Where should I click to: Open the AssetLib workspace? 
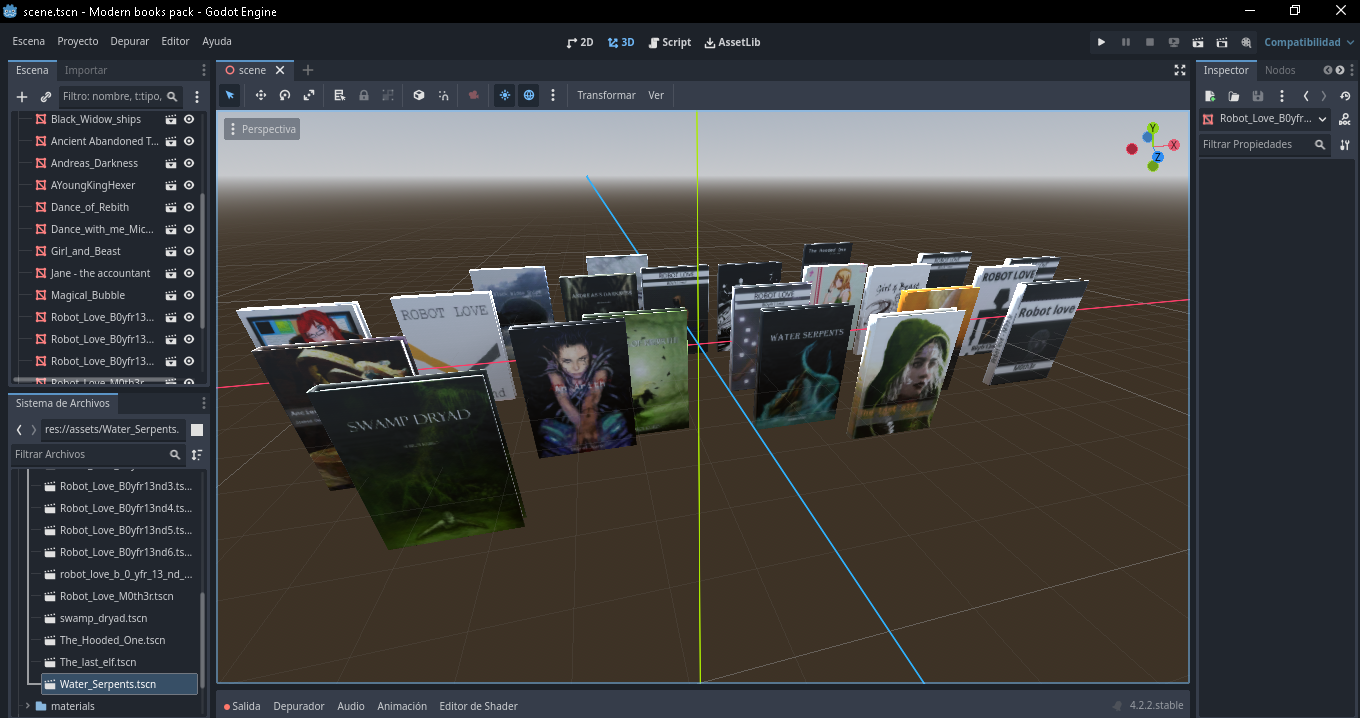click(733, 42)
